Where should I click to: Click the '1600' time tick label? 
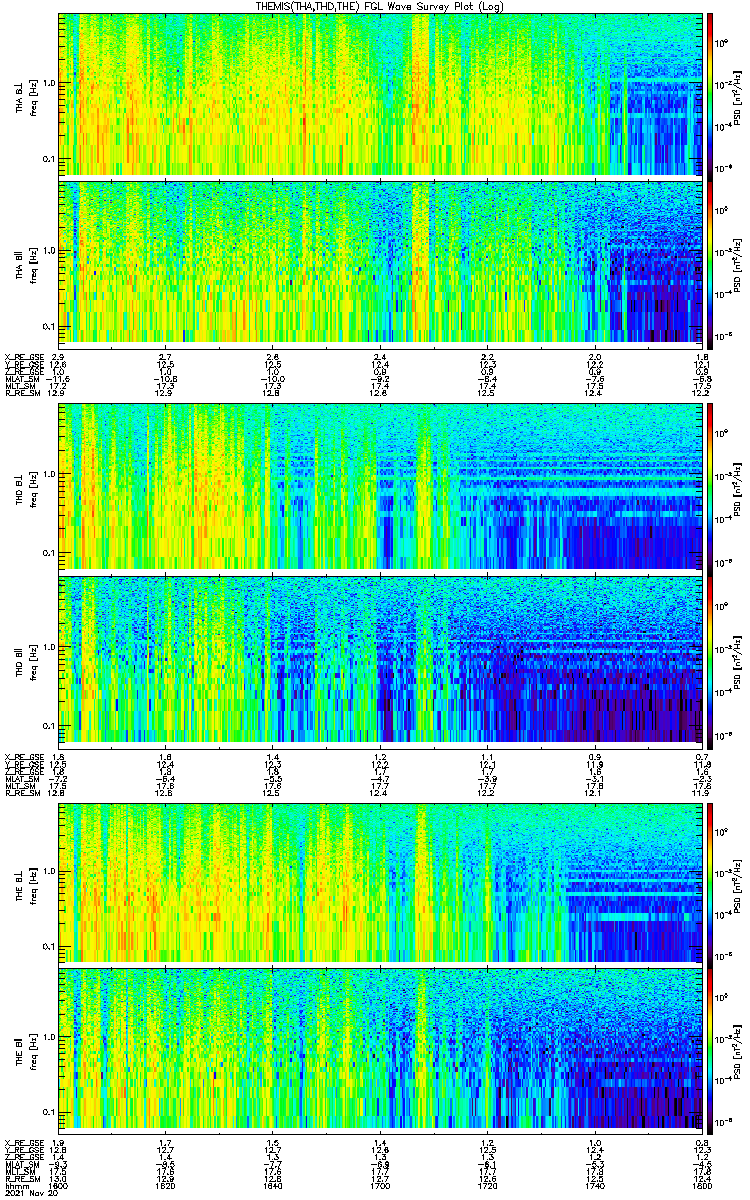coord(59,1185)
